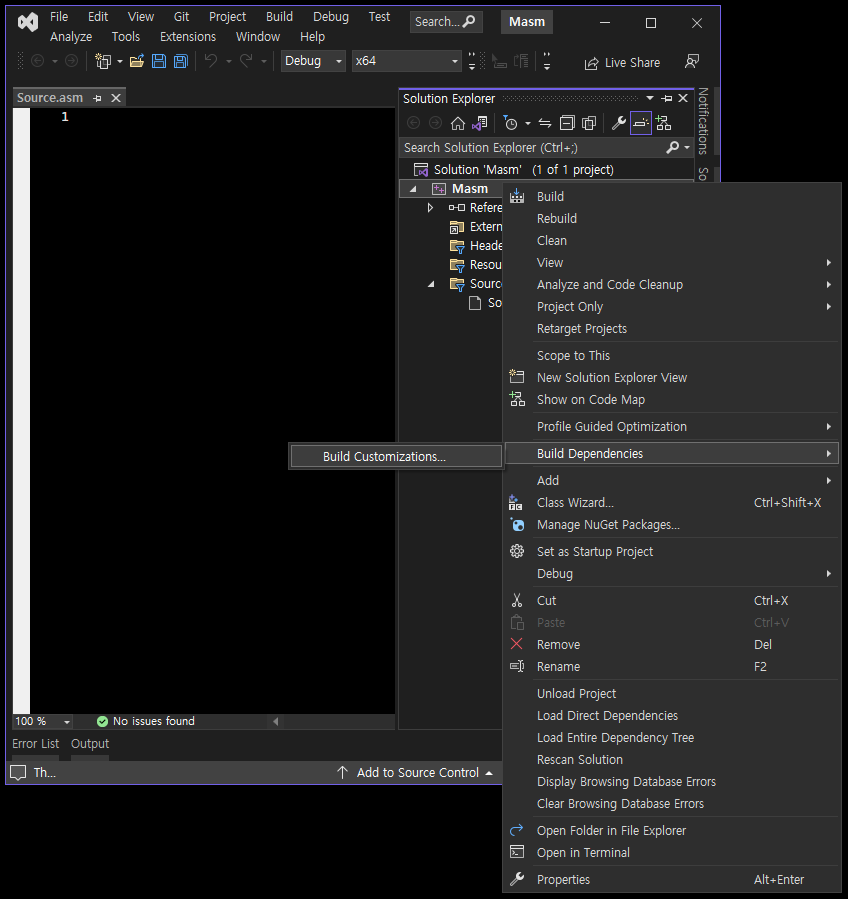Screen dimensions: 848x899
Task: Open Properties wrench icon in Solution Explorer
Action: coord(618,123)
